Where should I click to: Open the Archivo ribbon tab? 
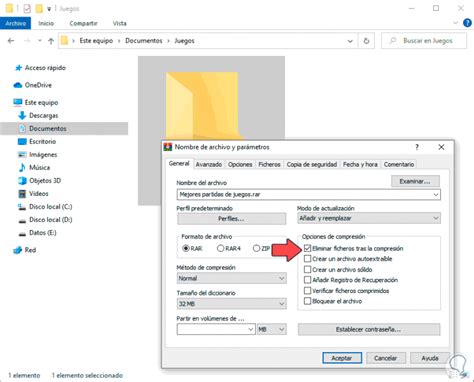15,23
